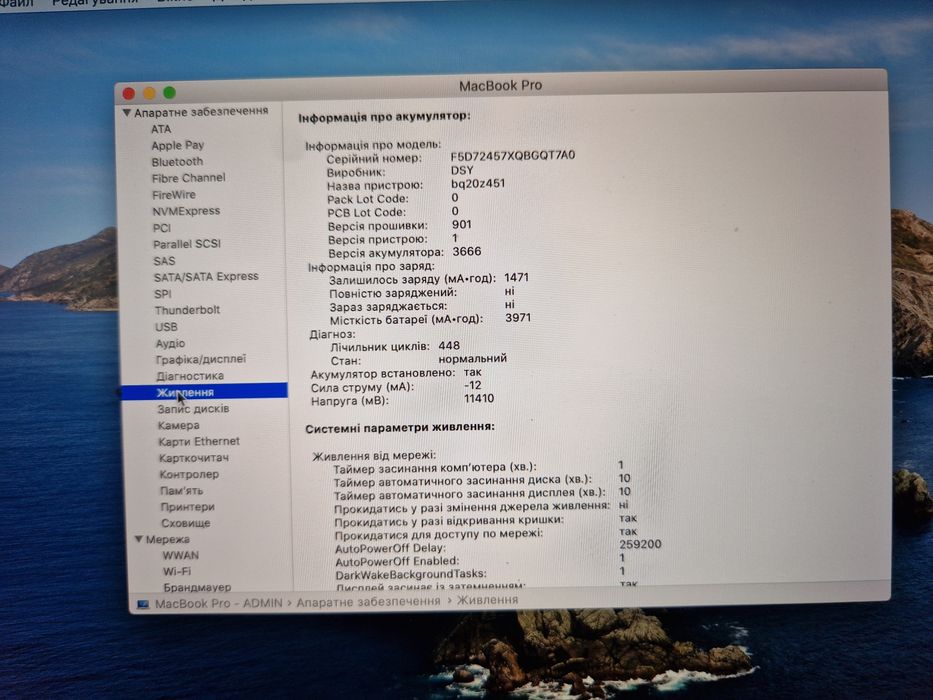Select Wi-Fi in the sidebar
The width and height of the screenshot is (933, 700).
[x=177, y=571]
